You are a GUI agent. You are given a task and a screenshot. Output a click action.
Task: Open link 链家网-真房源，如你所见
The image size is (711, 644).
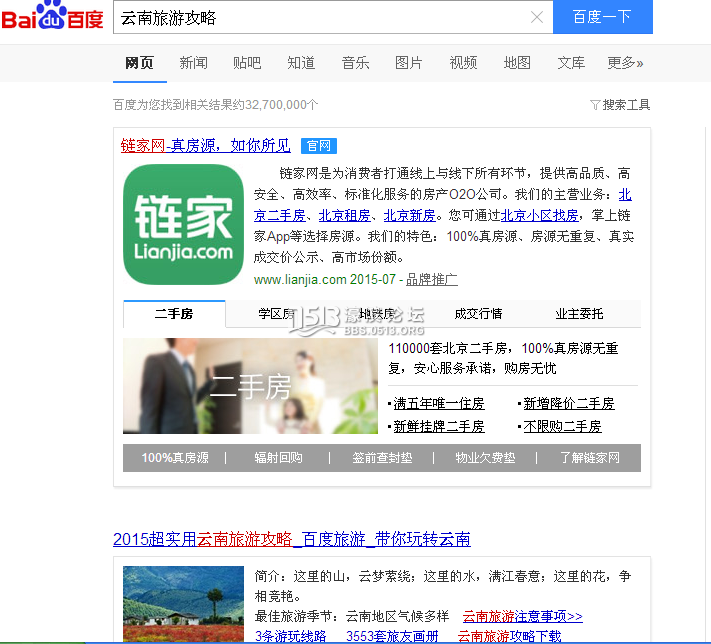[x=205, y=146]
